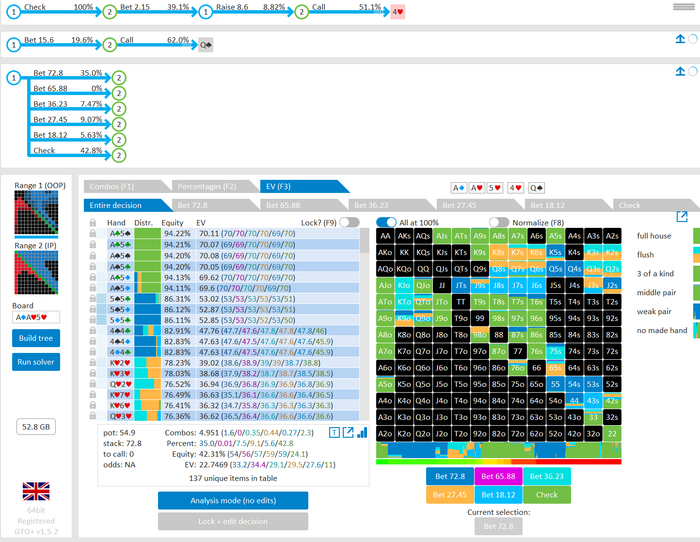Click the Build tree button

(x=36, y=338)
